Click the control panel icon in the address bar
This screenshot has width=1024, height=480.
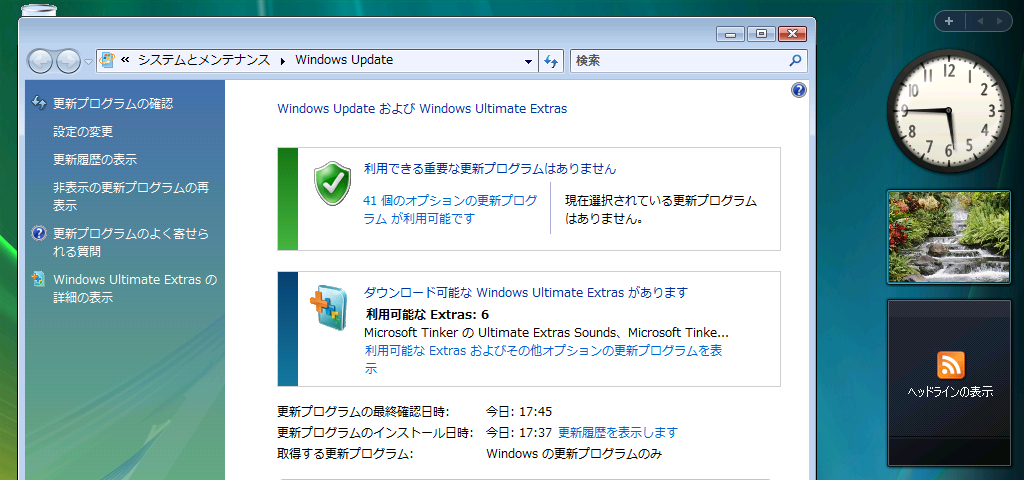[107, 60]
